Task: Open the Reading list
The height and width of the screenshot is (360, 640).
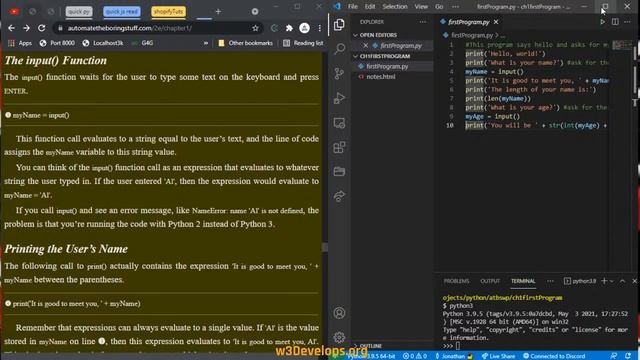Action: click(x=303, y=43)
